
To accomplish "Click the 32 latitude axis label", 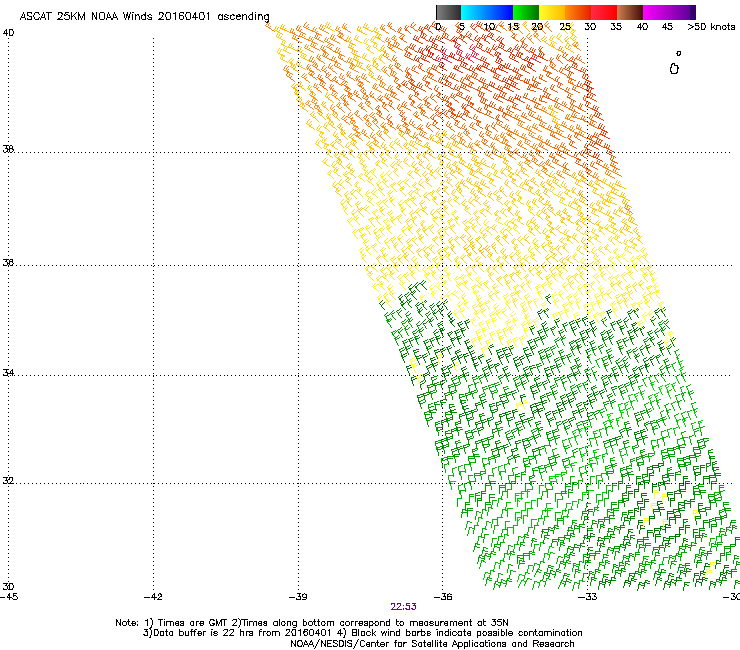I will 8,481.
